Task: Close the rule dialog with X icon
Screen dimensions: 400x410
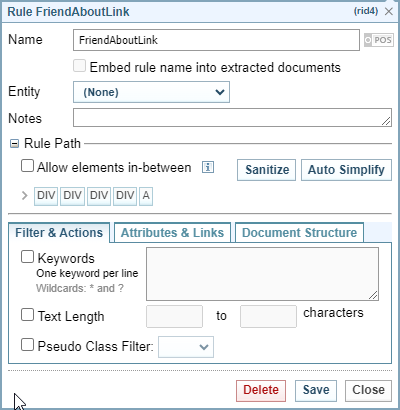Action: coord(389,12)
